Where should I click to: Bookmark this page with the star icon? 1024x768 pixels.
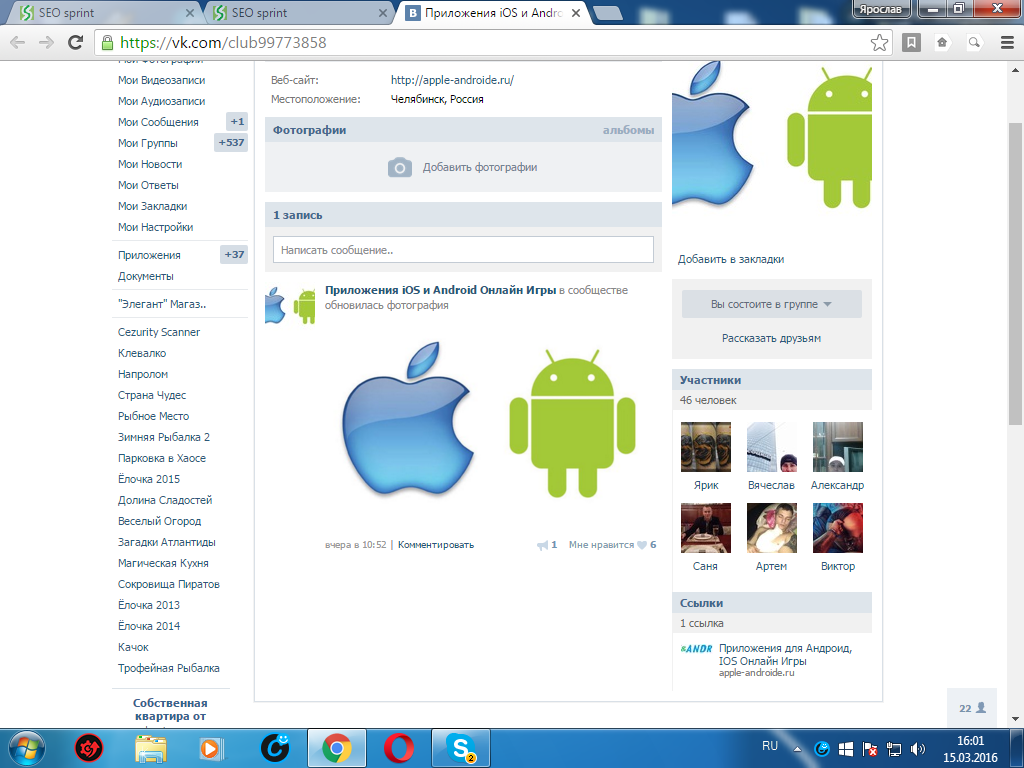879,42
